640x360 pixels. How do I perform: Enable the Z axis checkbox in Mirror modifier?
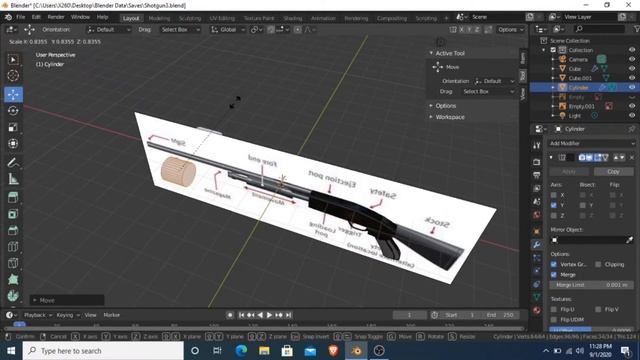(x=553, y=216)
